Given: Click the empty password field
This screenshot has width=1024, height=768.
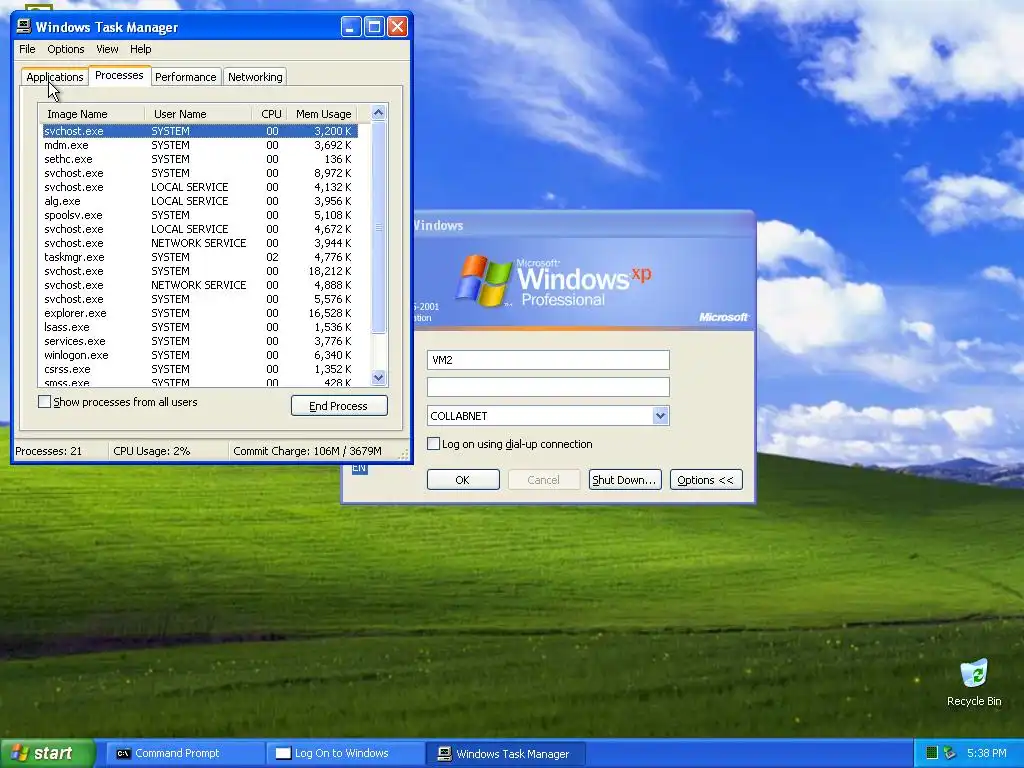Looking at the screenshot, I should coord(548,387).
